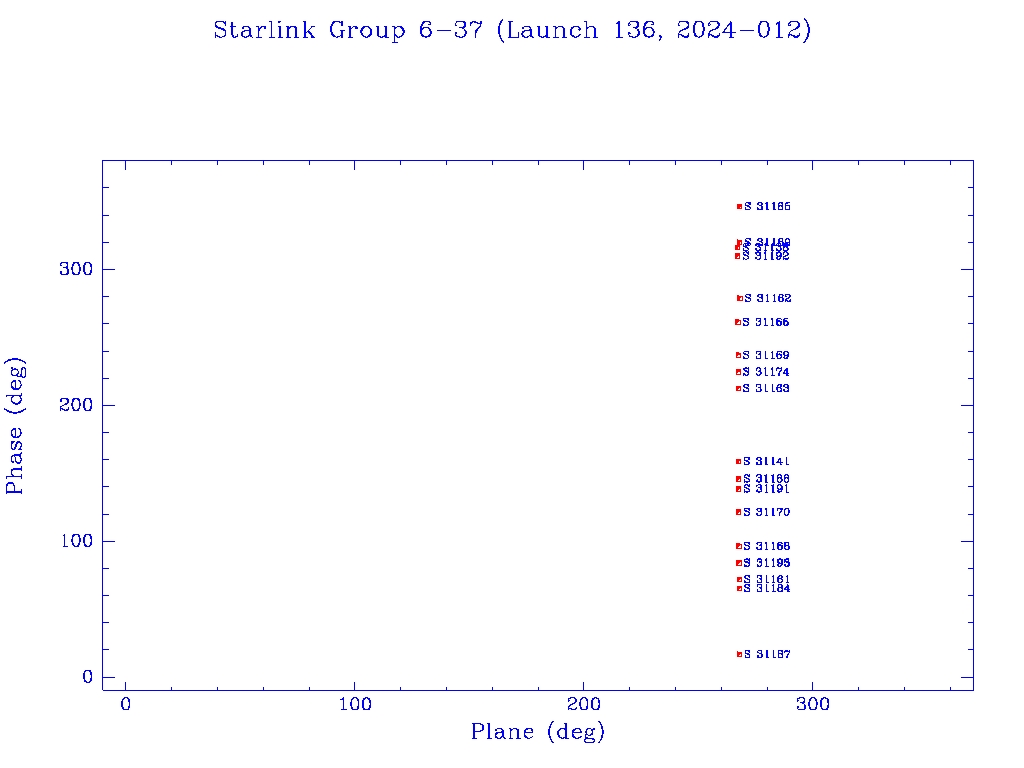The width and height of the screenshot is (1024, 768).
Task: Click the 100 tick label on Plane axis
Action: click(x=355, y=704)
